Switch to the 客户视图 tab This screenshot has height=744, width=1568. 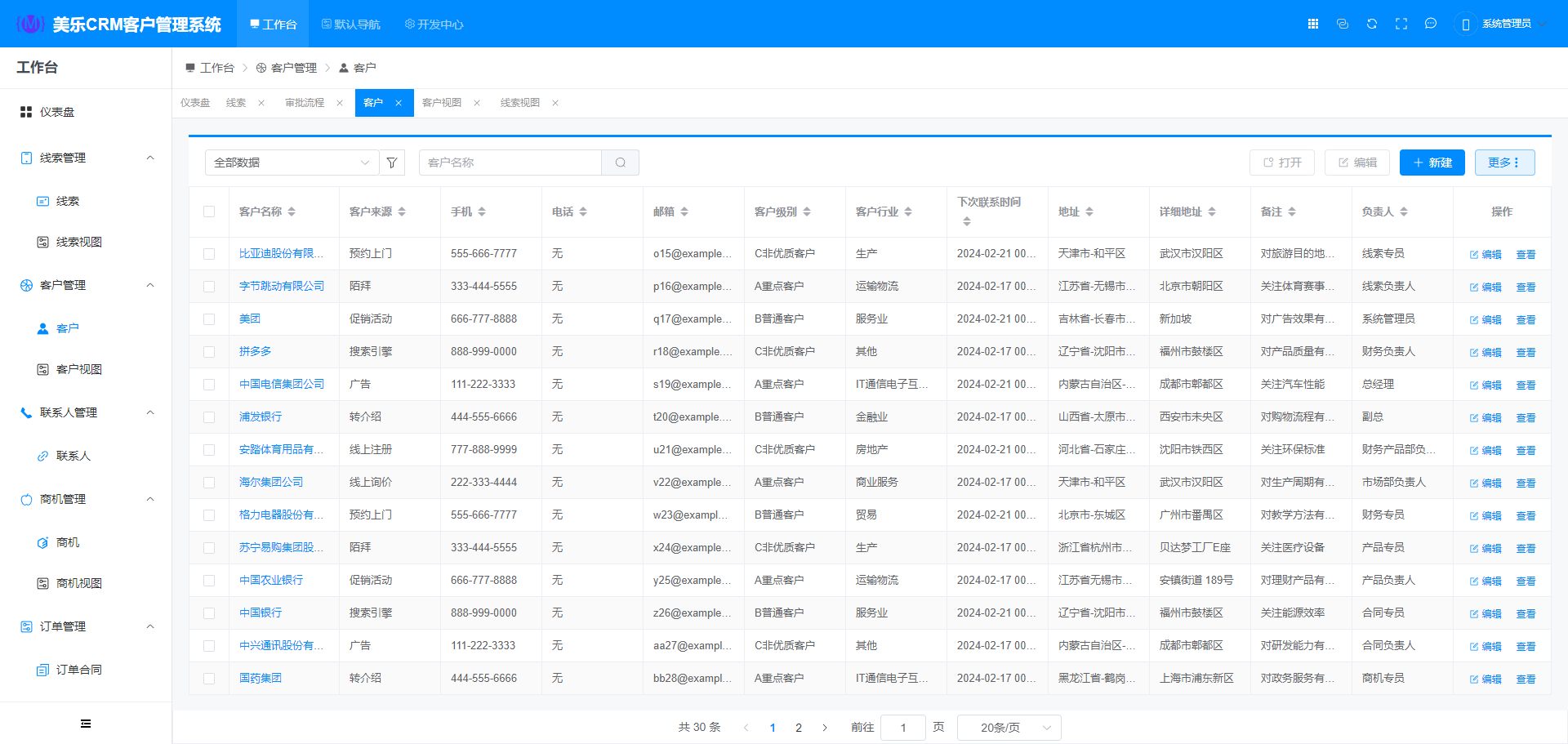pyautogui.click(x=442, y=103)
